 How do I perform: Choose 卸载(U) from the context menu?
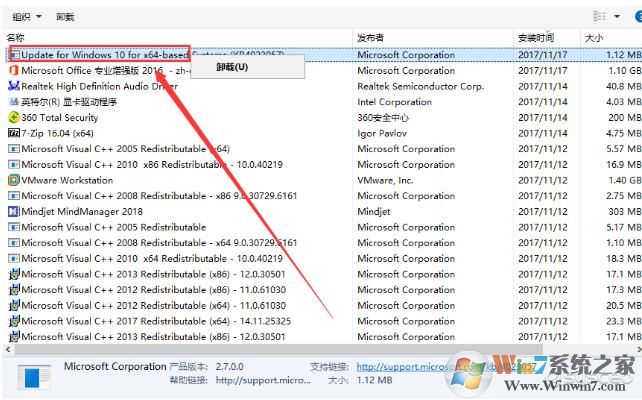coord(232,67)
